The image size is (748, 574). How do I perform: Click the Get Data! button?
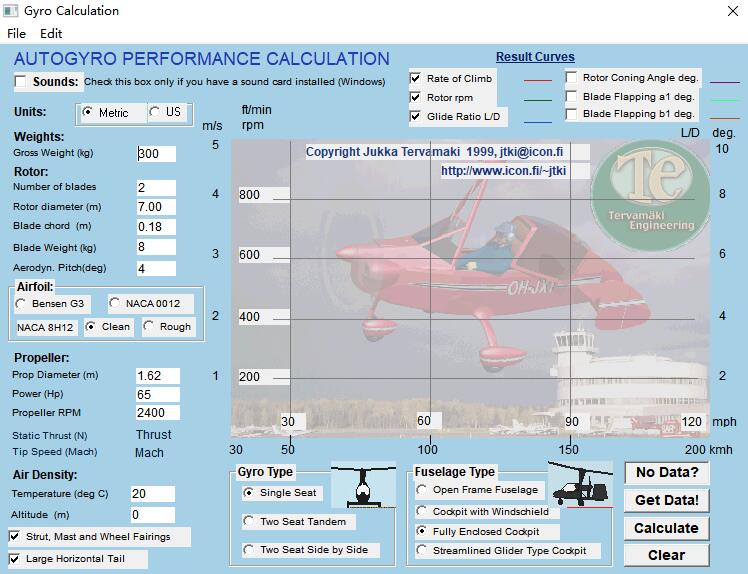666,500
